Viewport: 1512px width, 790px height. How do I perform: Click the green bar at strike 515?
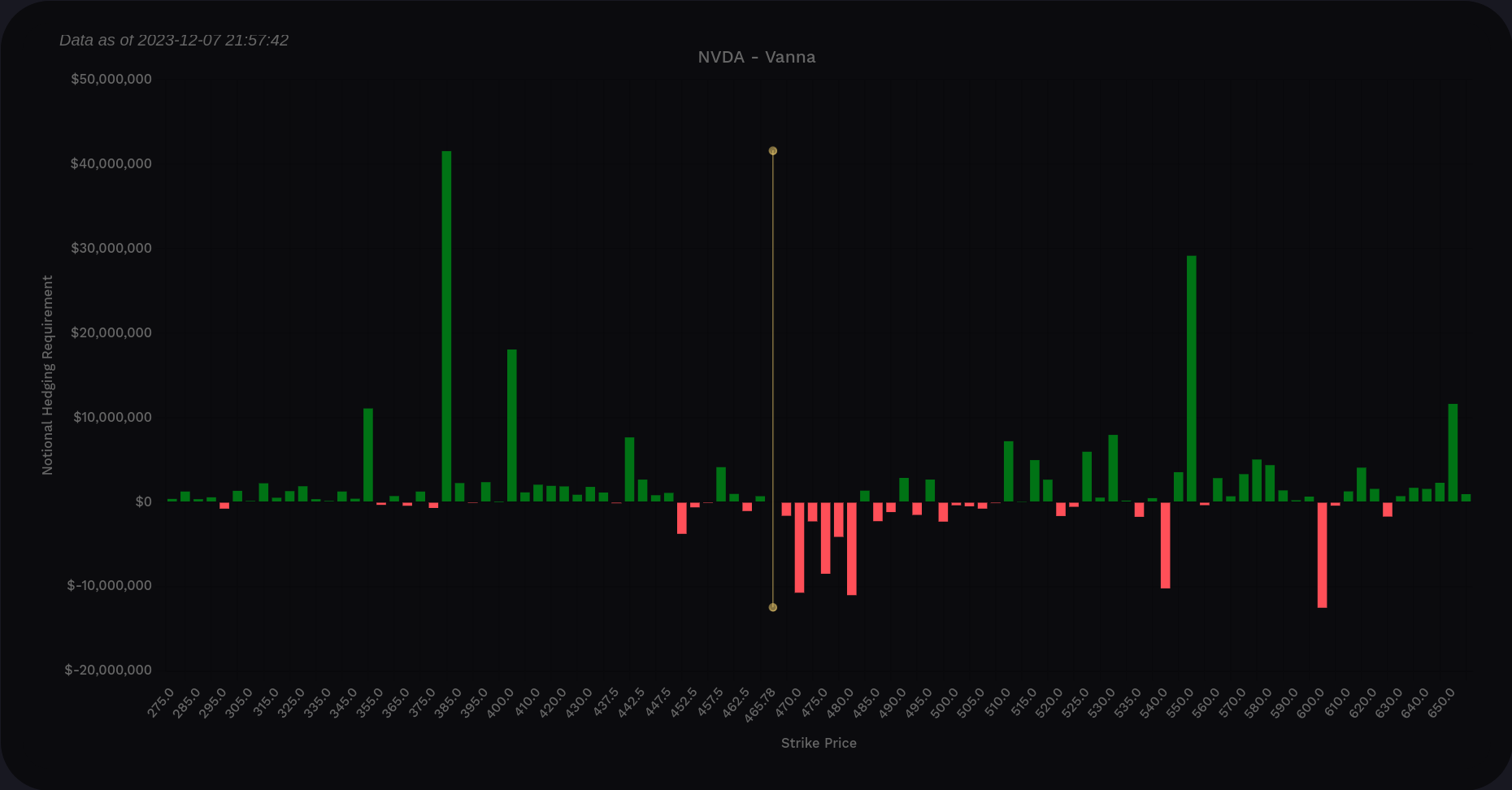(1034, 481)
